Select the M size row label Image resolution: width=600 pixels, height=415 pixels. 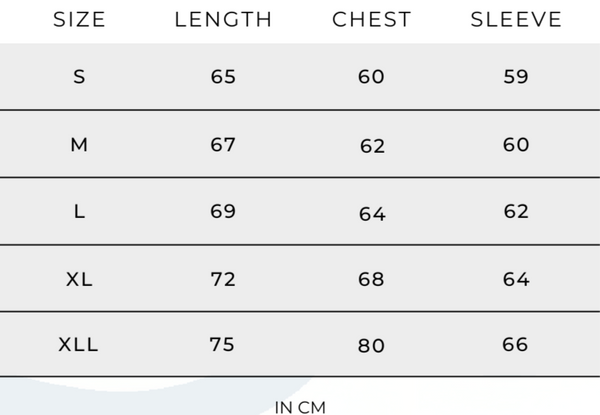(79, 145)
